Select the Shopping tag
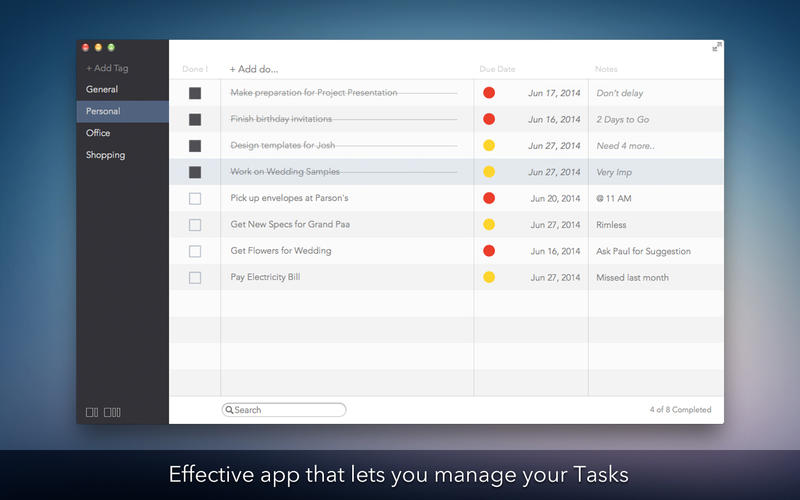 106,155
